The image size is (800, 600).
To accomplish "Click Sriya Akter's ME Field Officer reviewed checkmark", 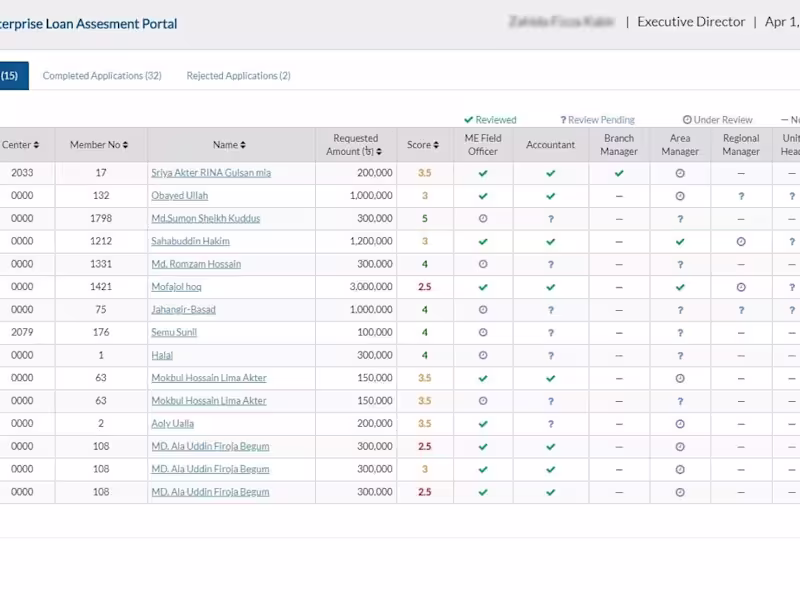I will 483,173.
